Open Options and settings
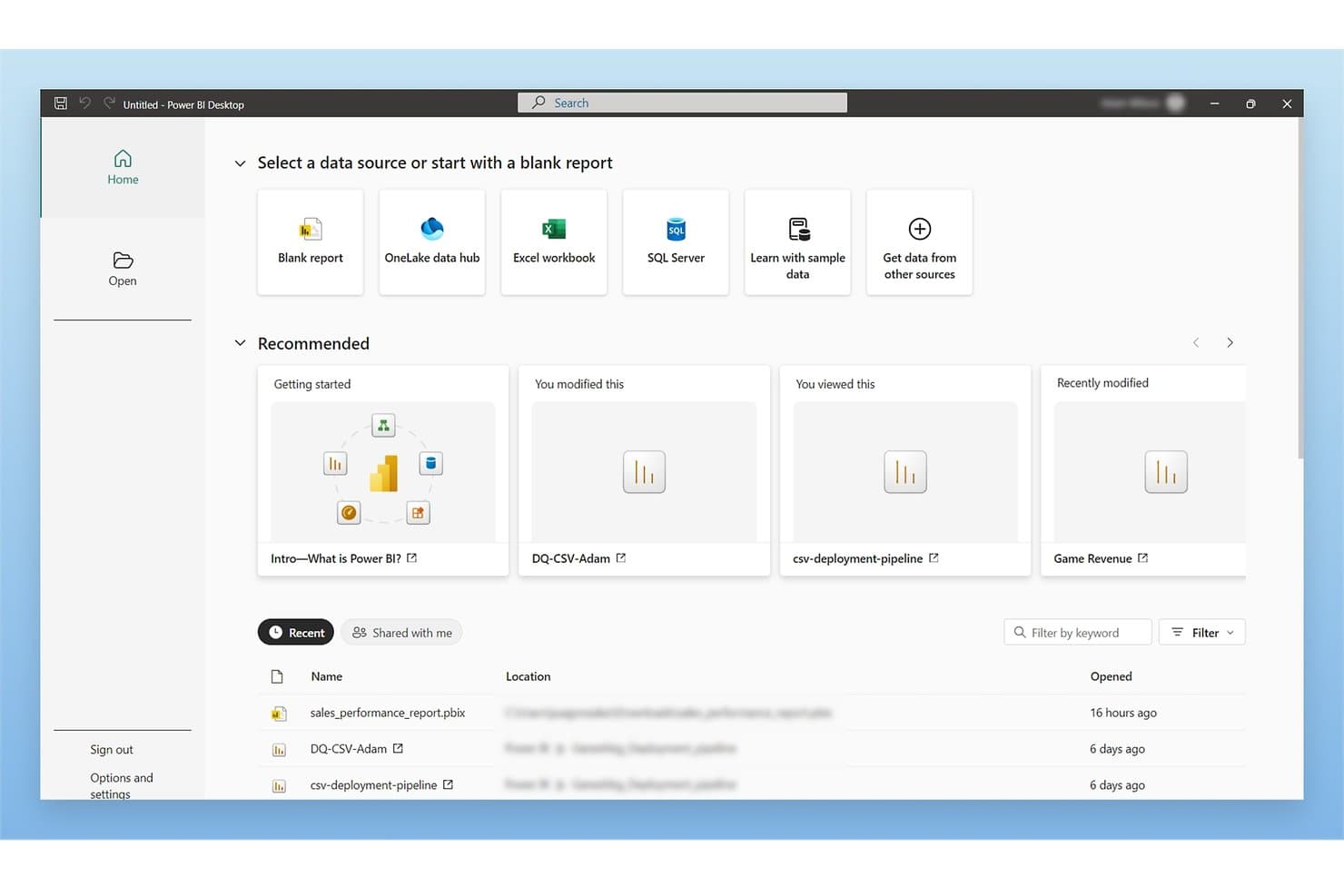 coord(122,785)
